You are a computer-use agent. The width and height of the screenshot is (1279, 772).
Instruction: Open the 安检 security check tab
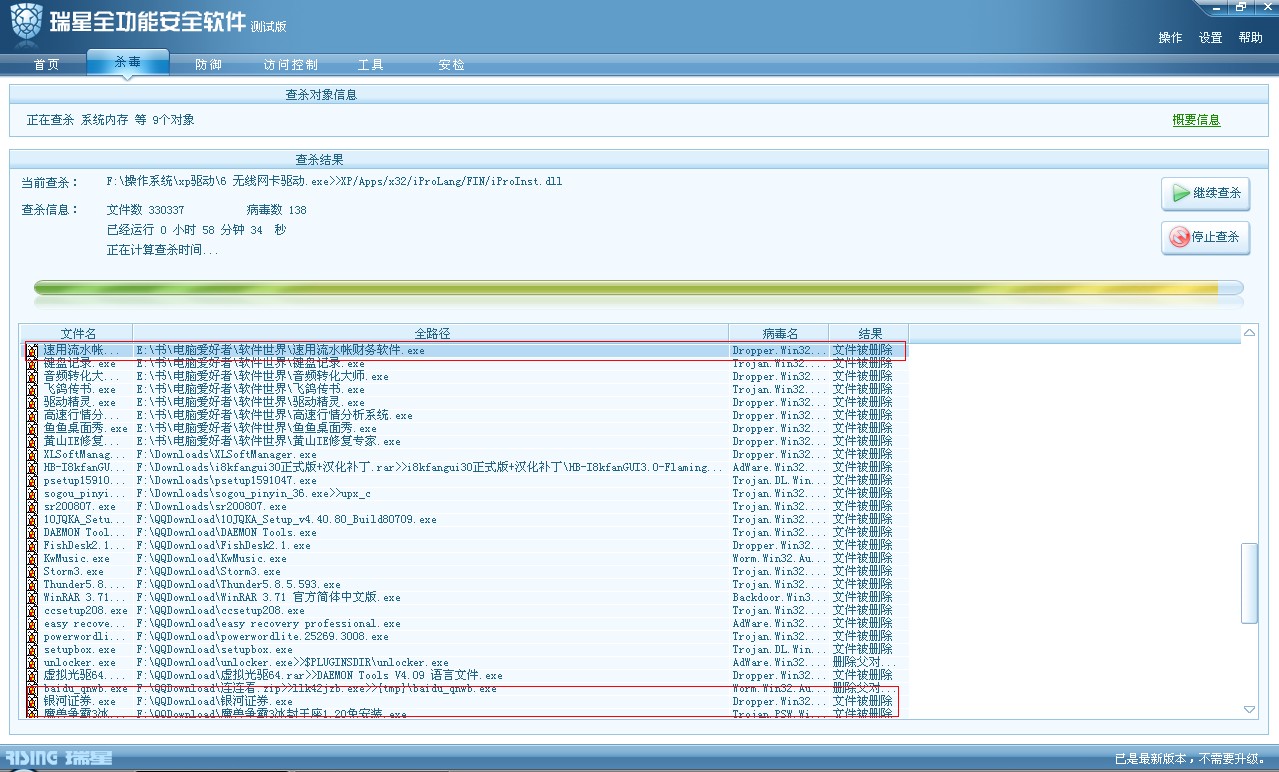452,65
